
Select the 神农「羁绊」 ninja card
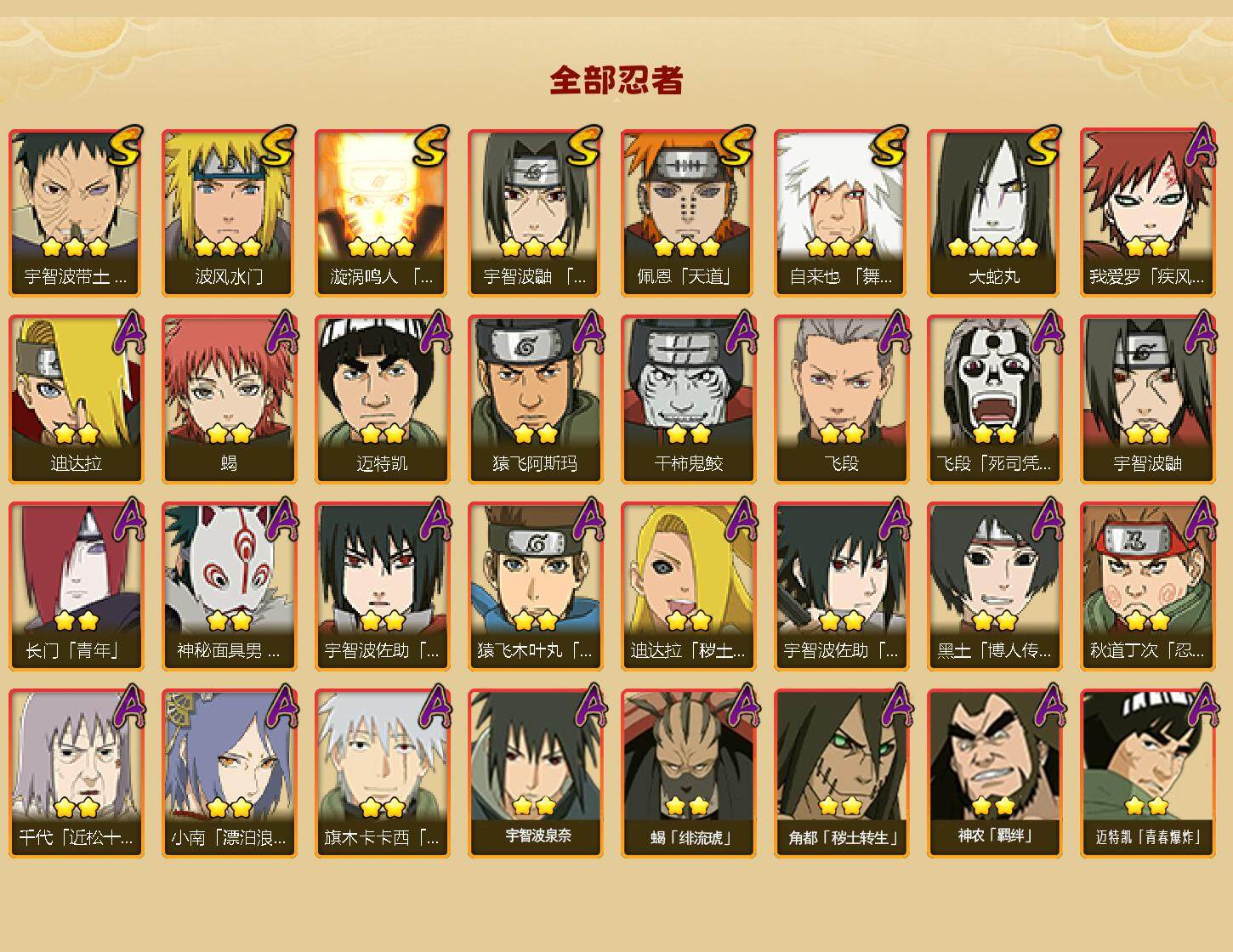coord(994,773)
